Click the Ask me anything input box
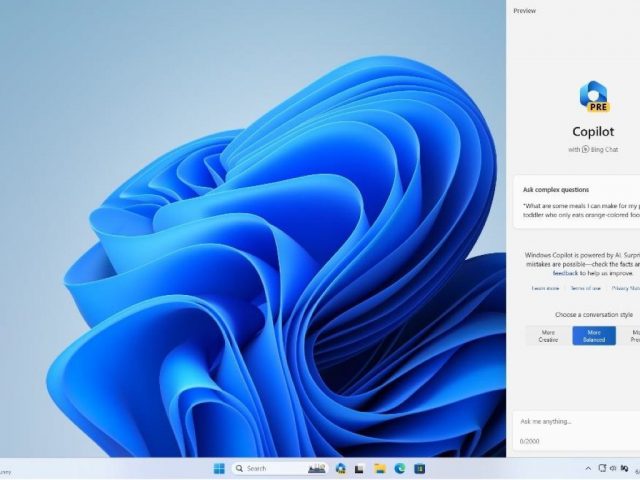640x480 pixels. (x=576, y=431)
